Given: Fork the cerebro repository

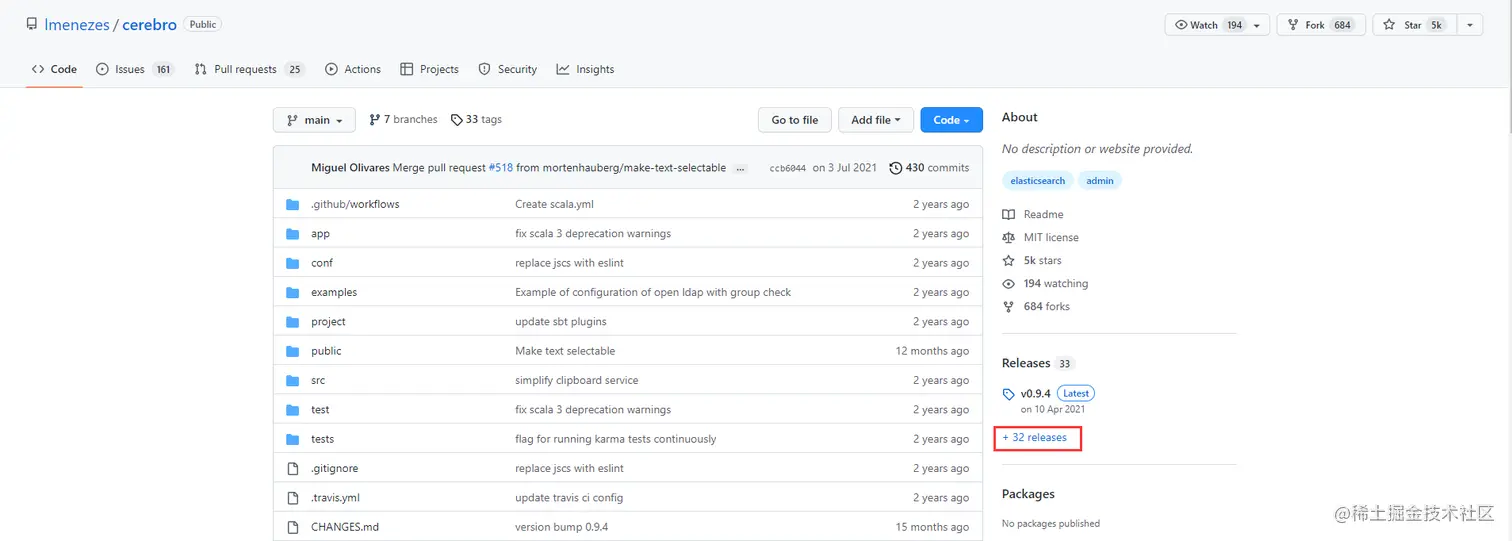Looking at the screenshot, I should tap(1321, 25).
